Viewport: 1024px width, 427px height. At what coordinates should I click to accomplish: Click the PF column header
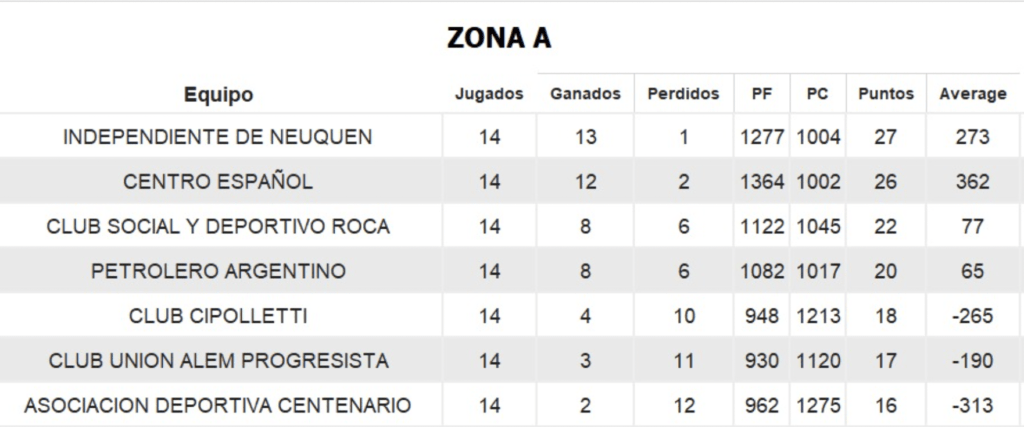pyautogui.click(x=761, y=94)
